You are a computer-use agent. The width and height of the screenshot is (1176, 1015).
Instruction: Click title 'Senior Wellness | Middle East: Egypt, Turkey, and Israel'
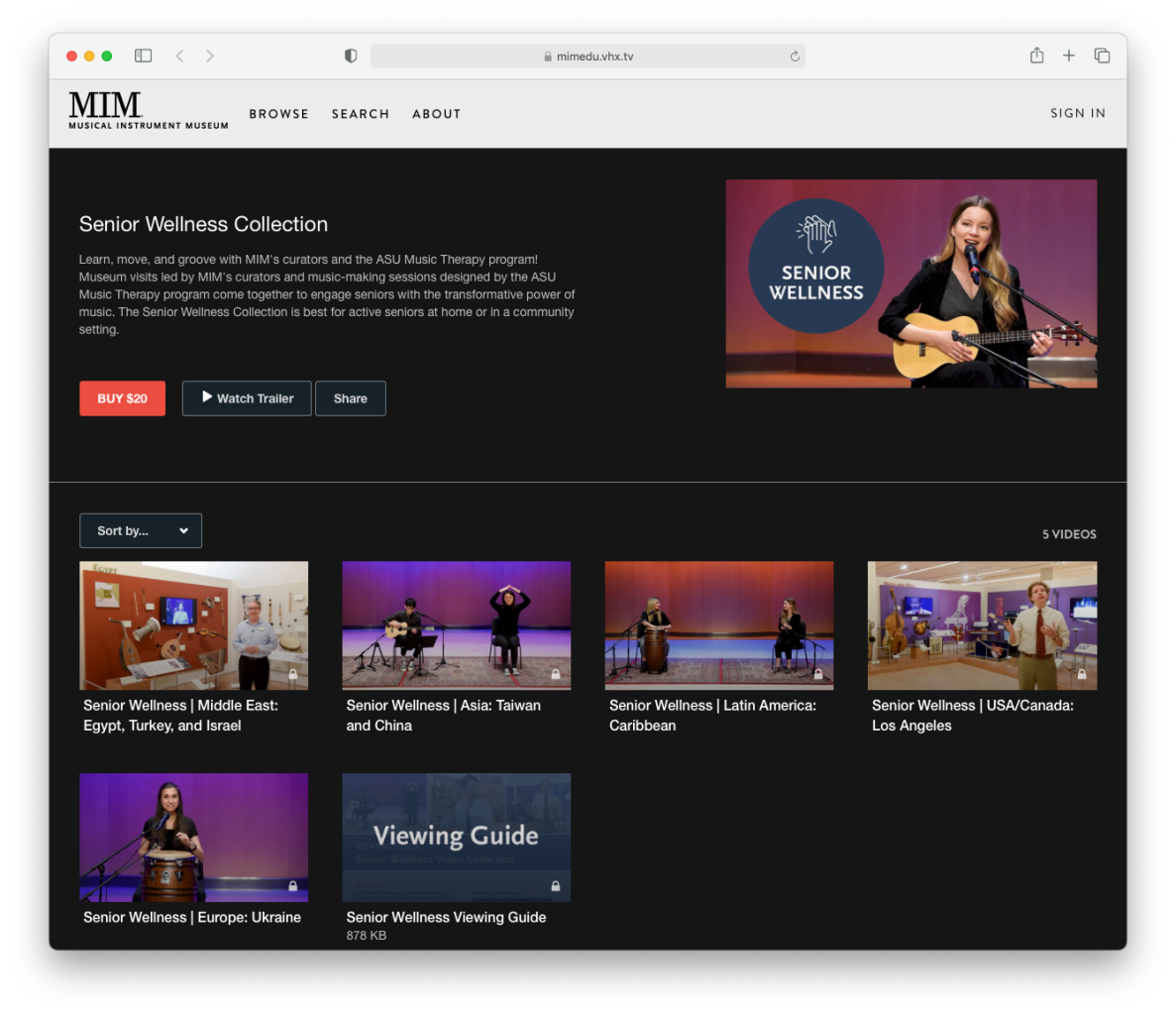tap(180, 716)
